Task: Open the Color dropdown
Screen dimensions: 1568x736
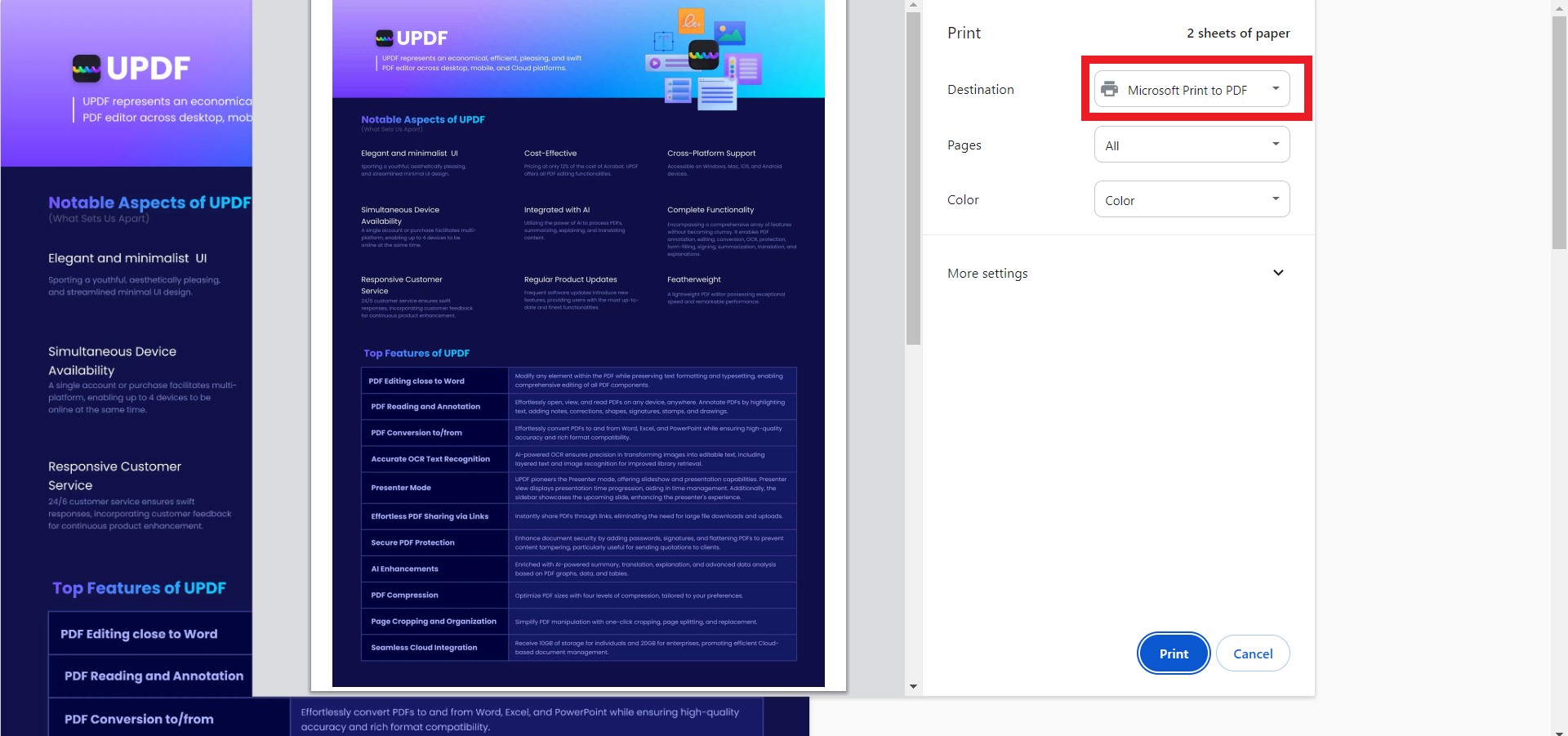Action: (1192, 198)
